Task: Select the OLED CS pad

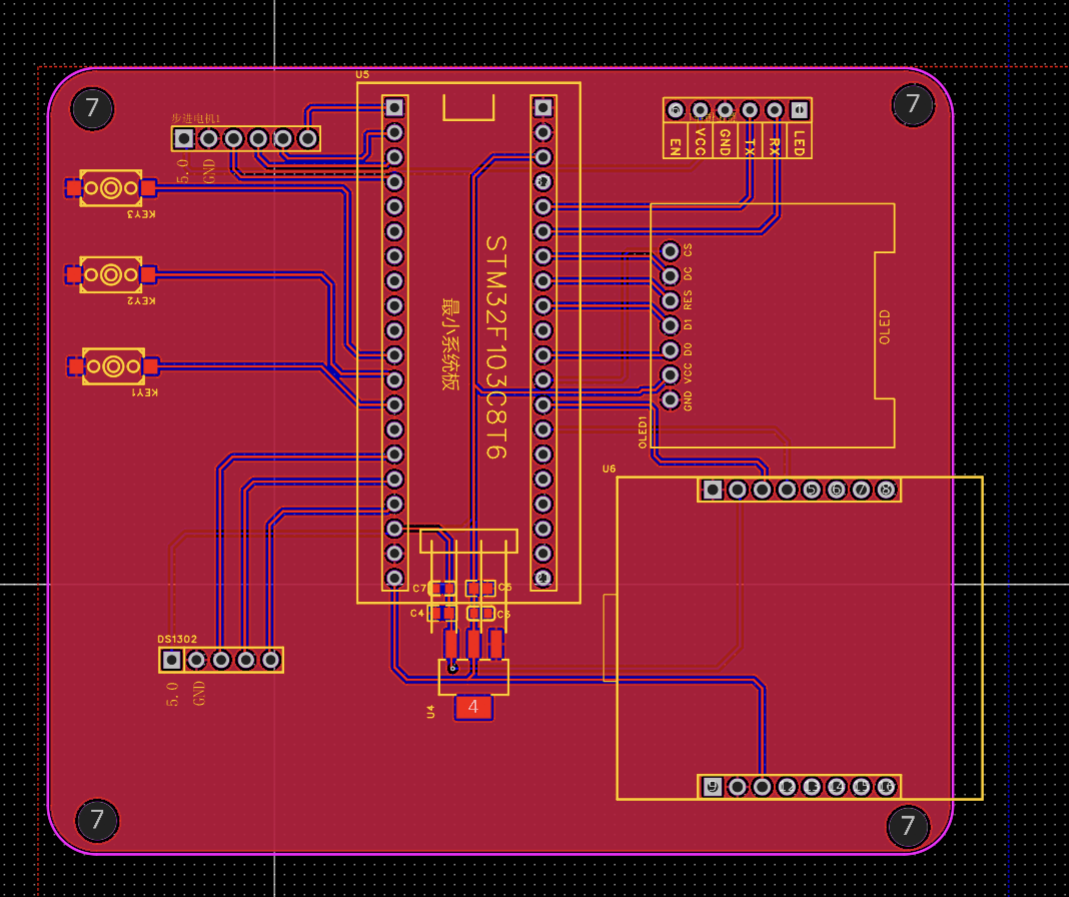Action: 670,251
